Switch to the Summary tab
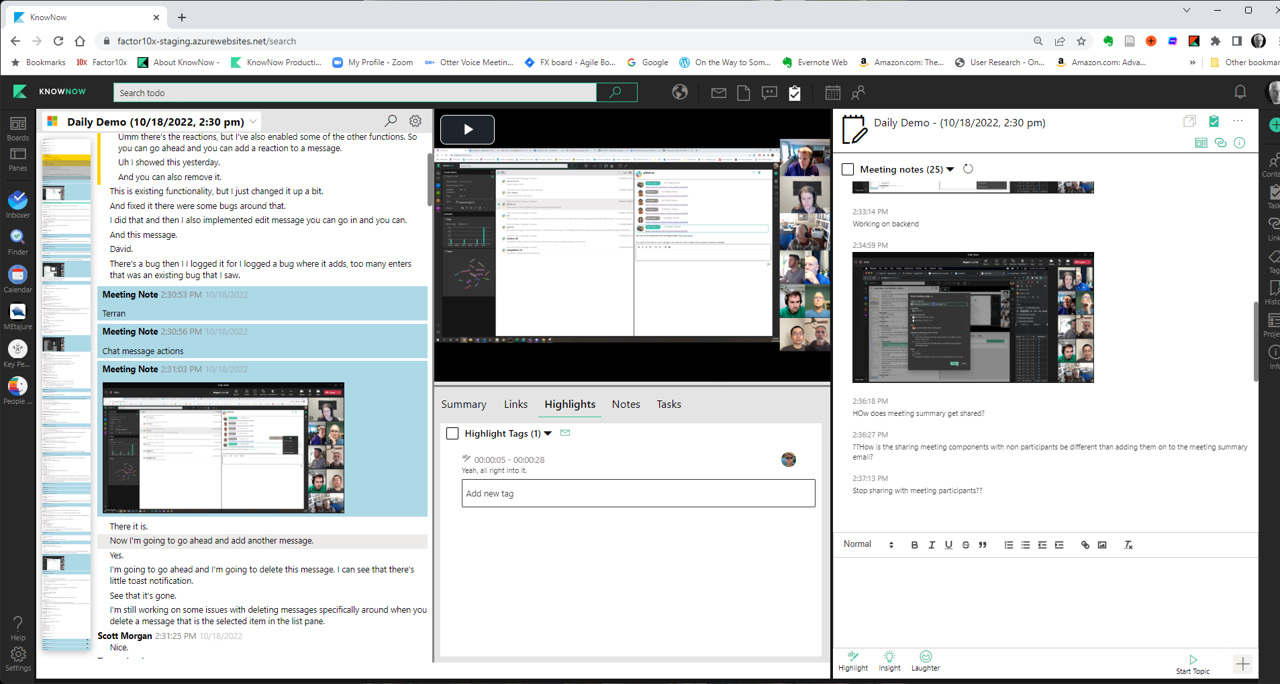The width and height of the screenshot is (1280, 684). 464,404
